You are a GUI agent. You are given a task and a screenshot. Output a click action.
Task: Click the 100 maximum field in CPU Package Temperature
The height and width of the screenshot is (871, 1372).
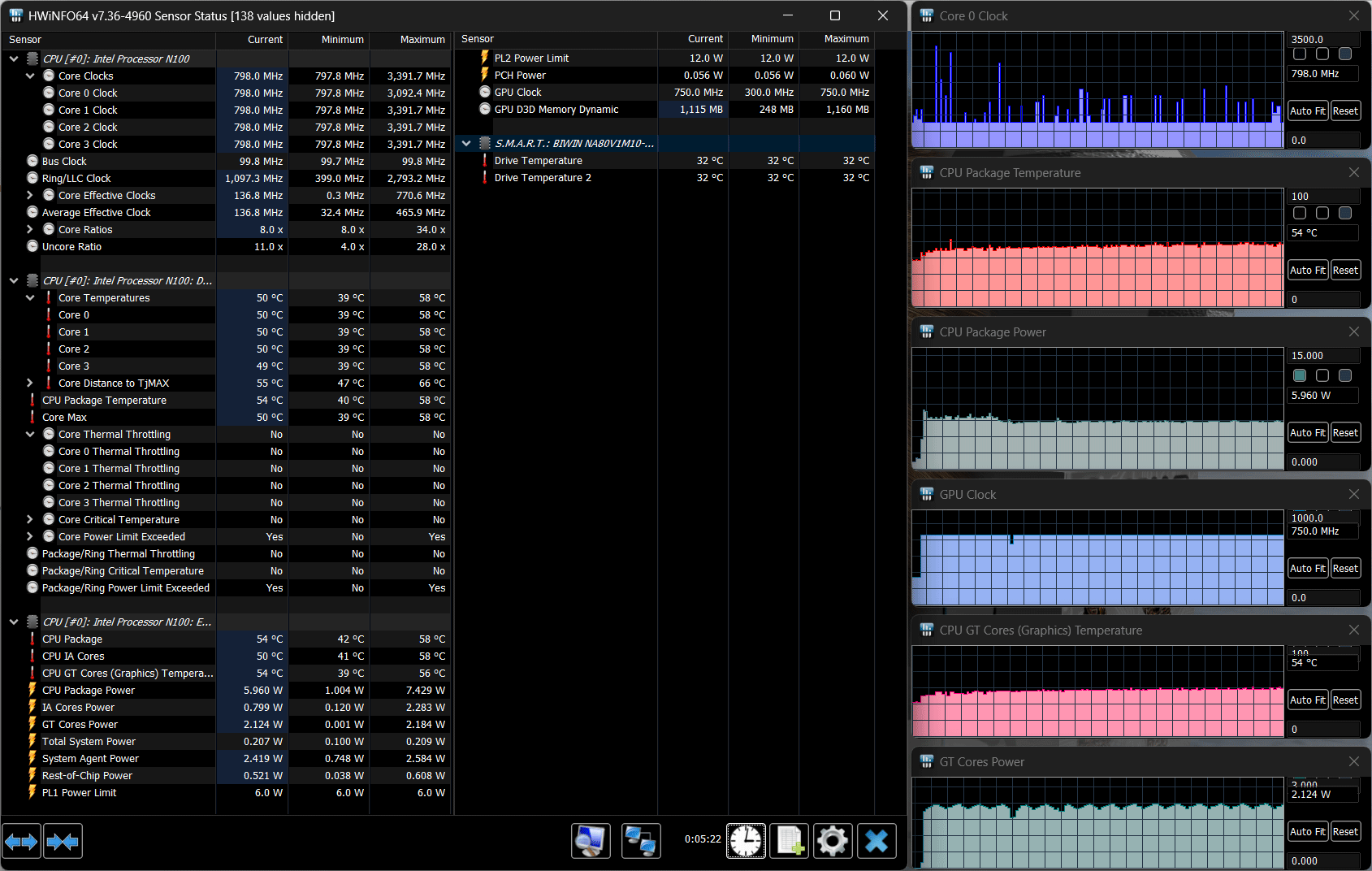[x=1323, y=196]
